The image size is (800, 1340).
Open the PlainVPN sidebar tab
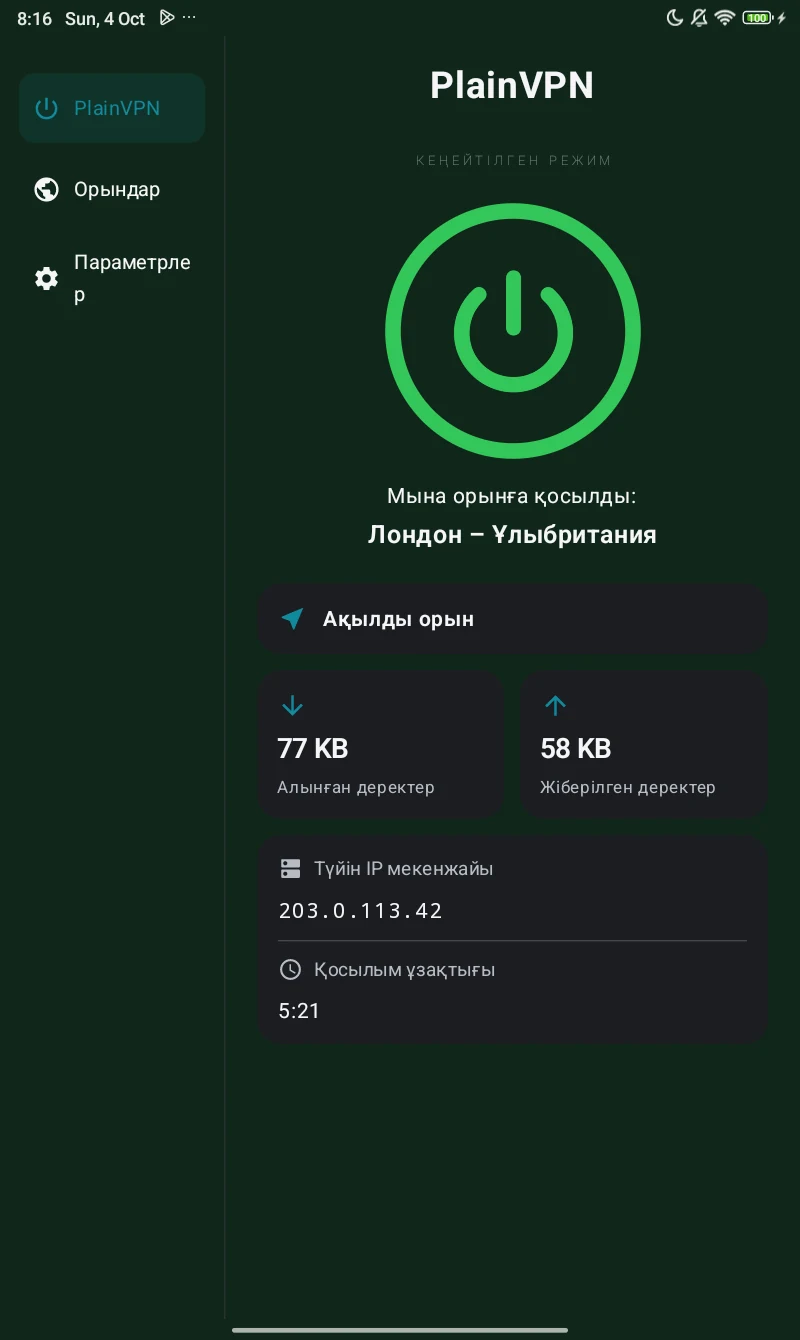(x=112, y=108)
